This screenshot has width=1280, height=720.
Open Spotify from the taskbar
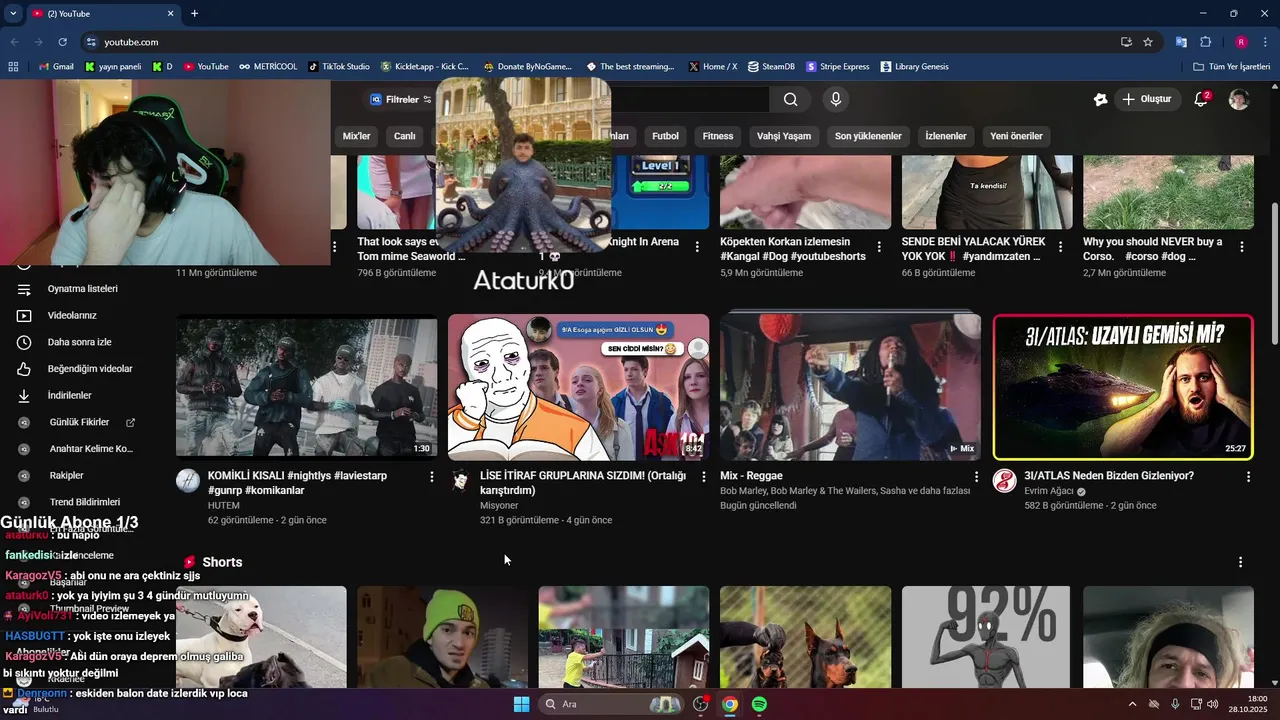(x=759, y=704)
